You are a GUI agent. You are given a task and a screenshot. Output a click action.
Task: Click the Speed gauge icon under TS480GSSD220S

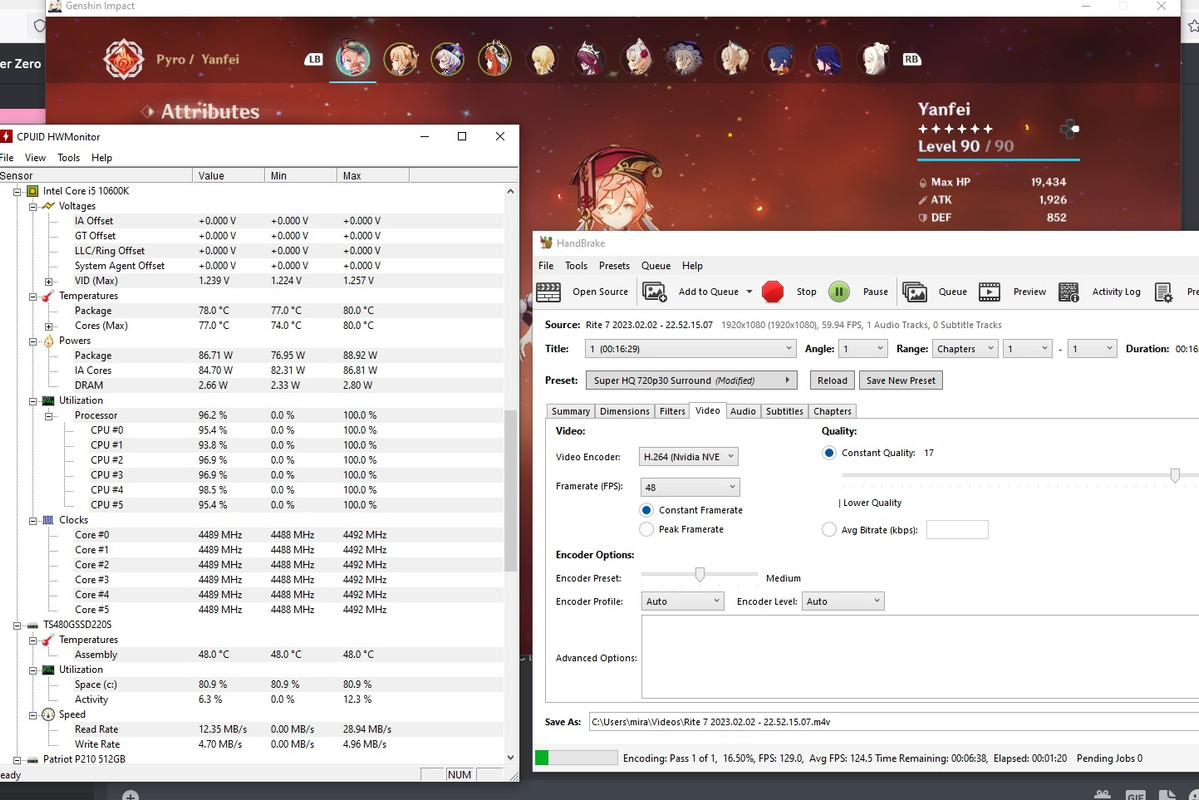tap(48, 714)
